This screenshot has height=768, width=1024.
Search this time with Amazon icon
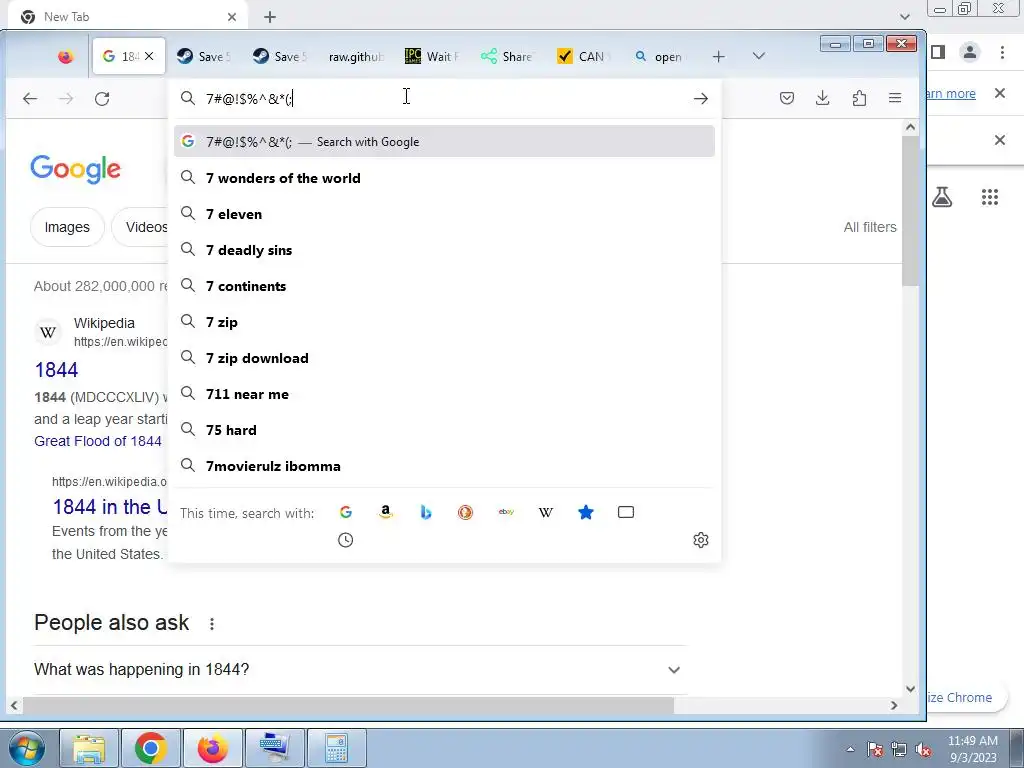pos(385,513)
